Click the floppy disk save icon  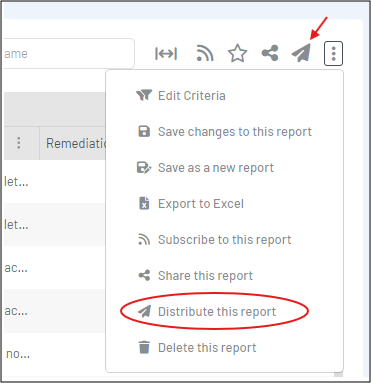click(x=144, y=131)
